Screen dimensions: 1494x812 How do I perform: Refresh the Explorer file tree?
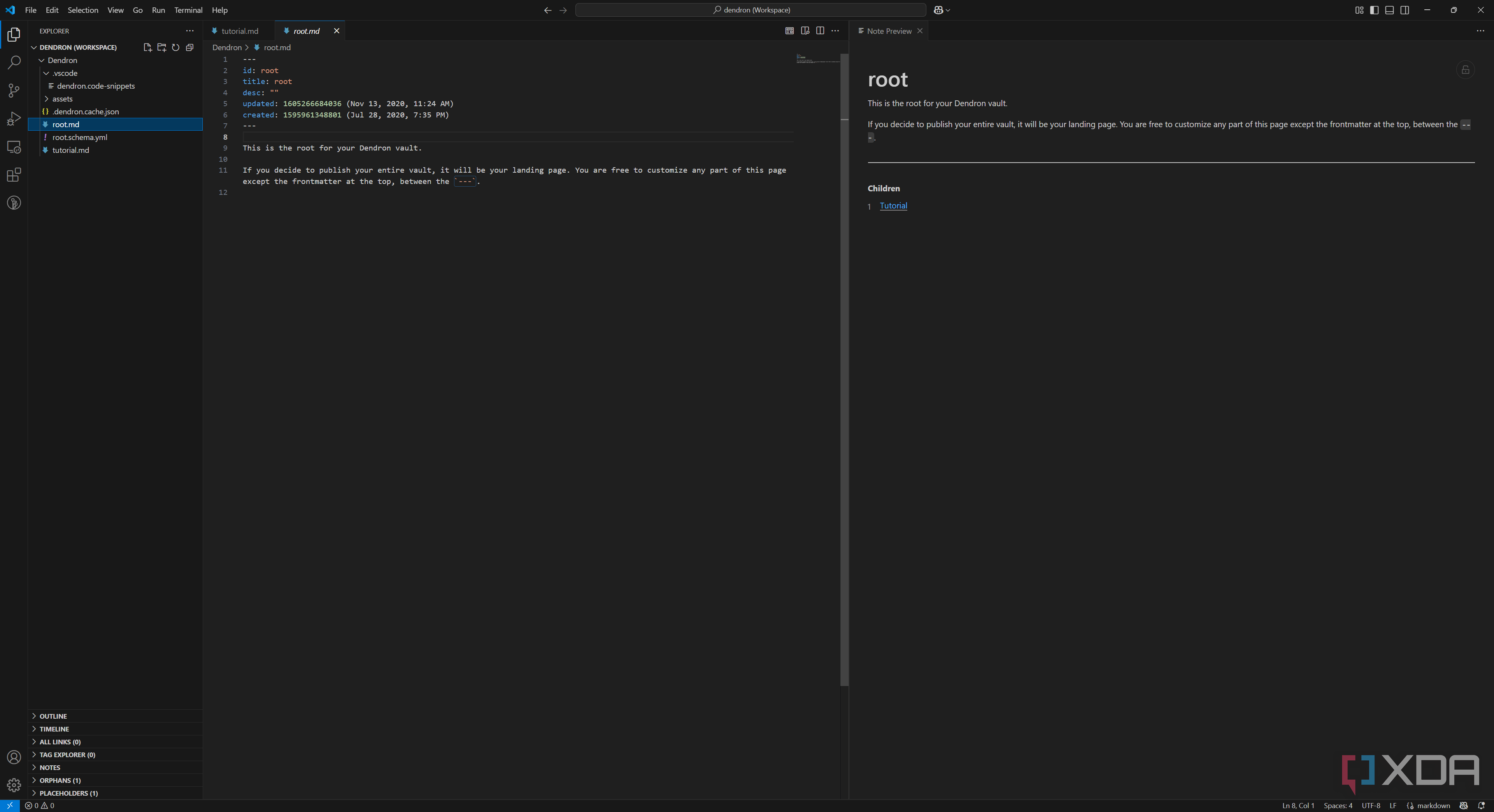[175, 47]
